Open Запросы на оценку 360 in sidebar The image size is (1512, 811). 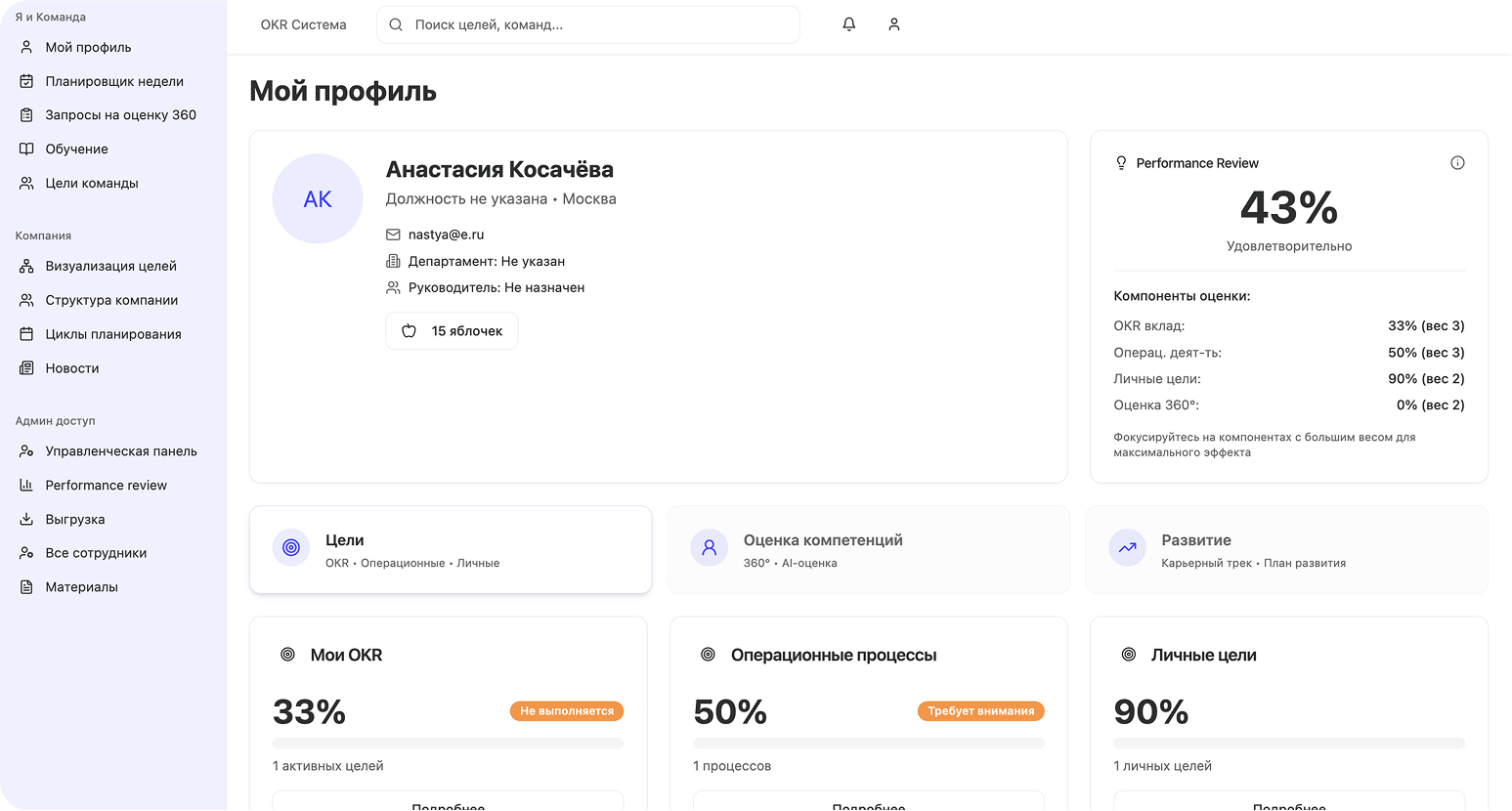(x=120, y=114)
